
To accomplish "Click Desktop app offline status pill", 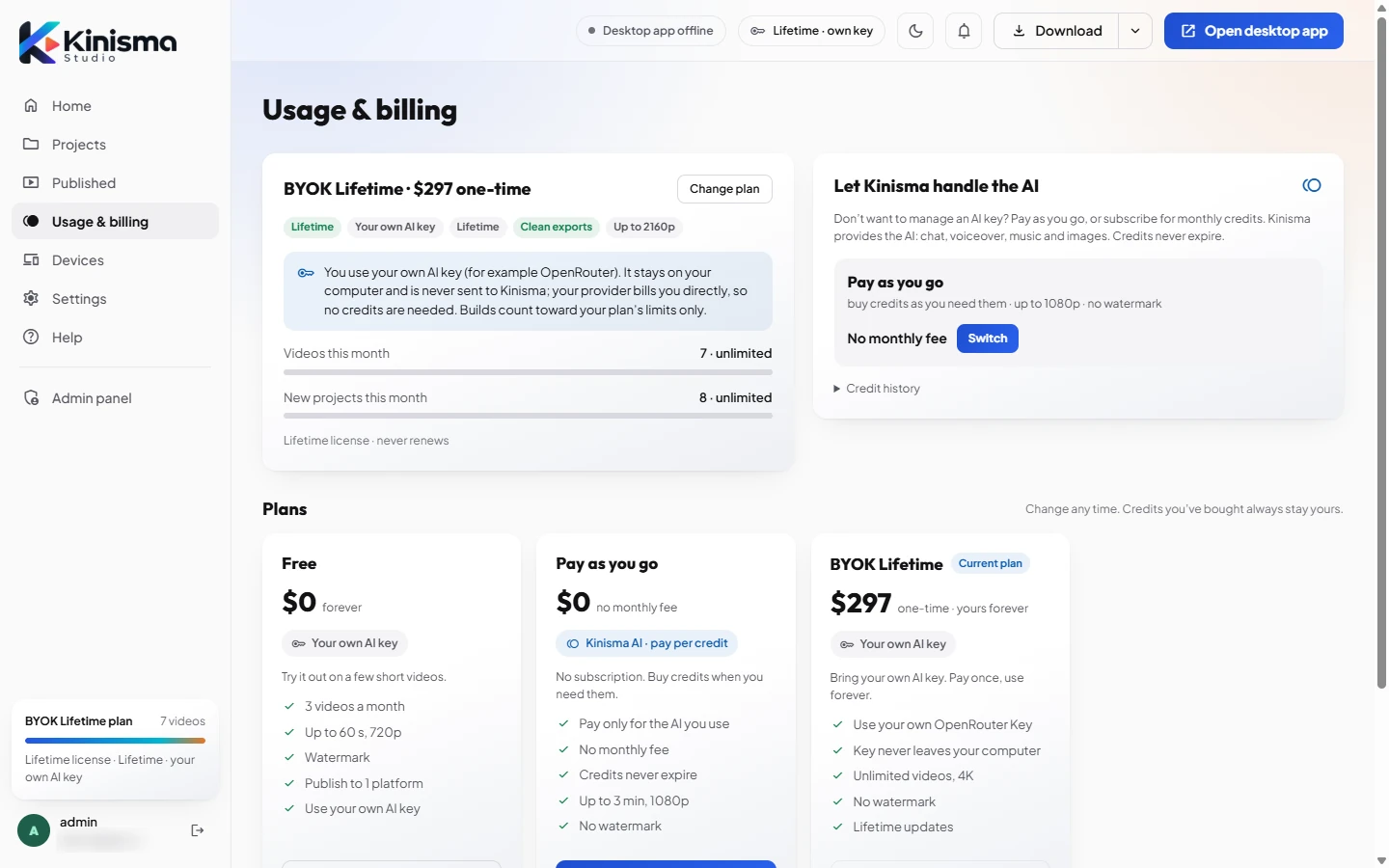I will tap(651, 31).
